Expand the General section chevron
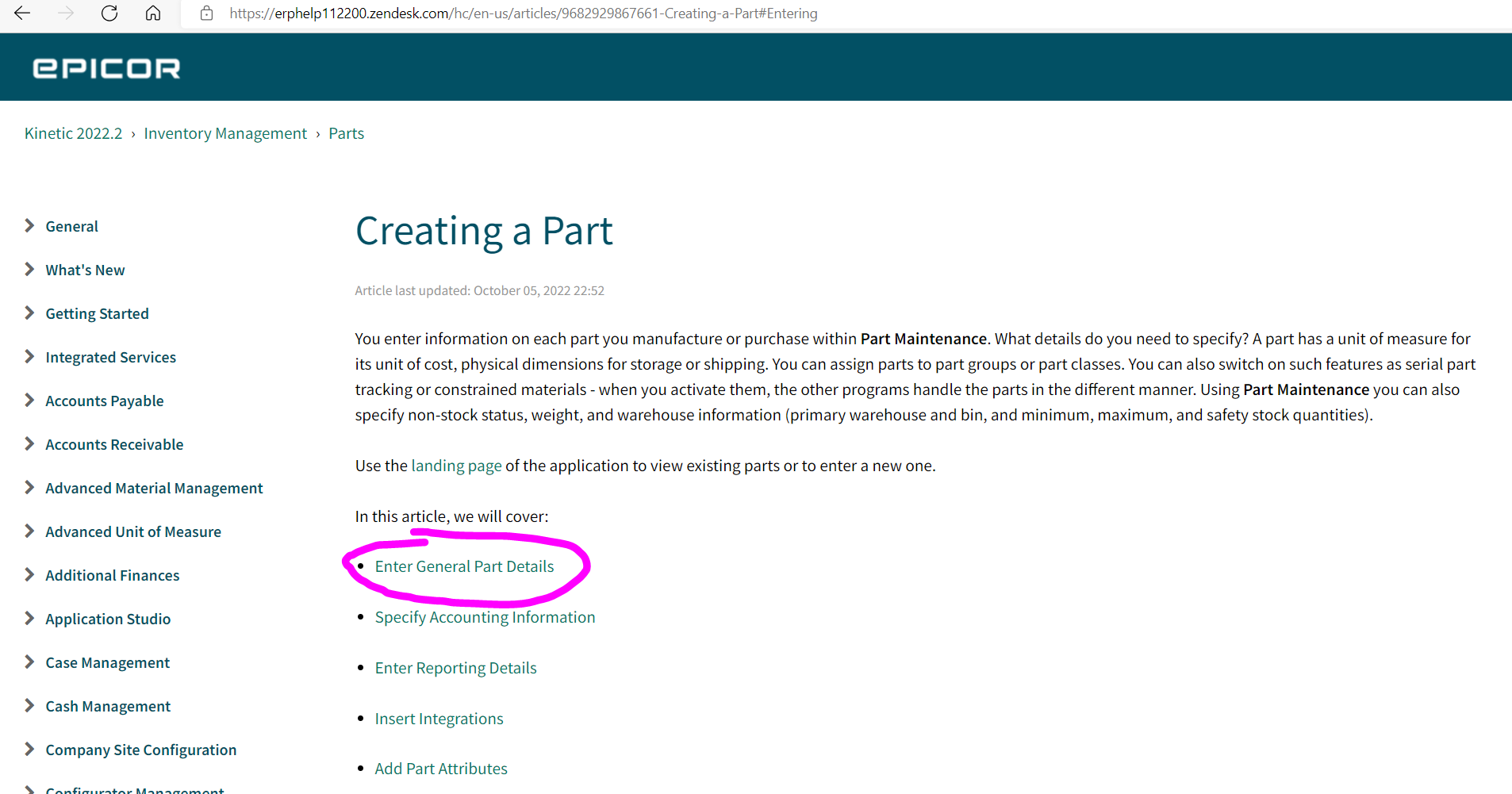The width and height of the screenshot is (1512, 794). [x=29, y=226]
